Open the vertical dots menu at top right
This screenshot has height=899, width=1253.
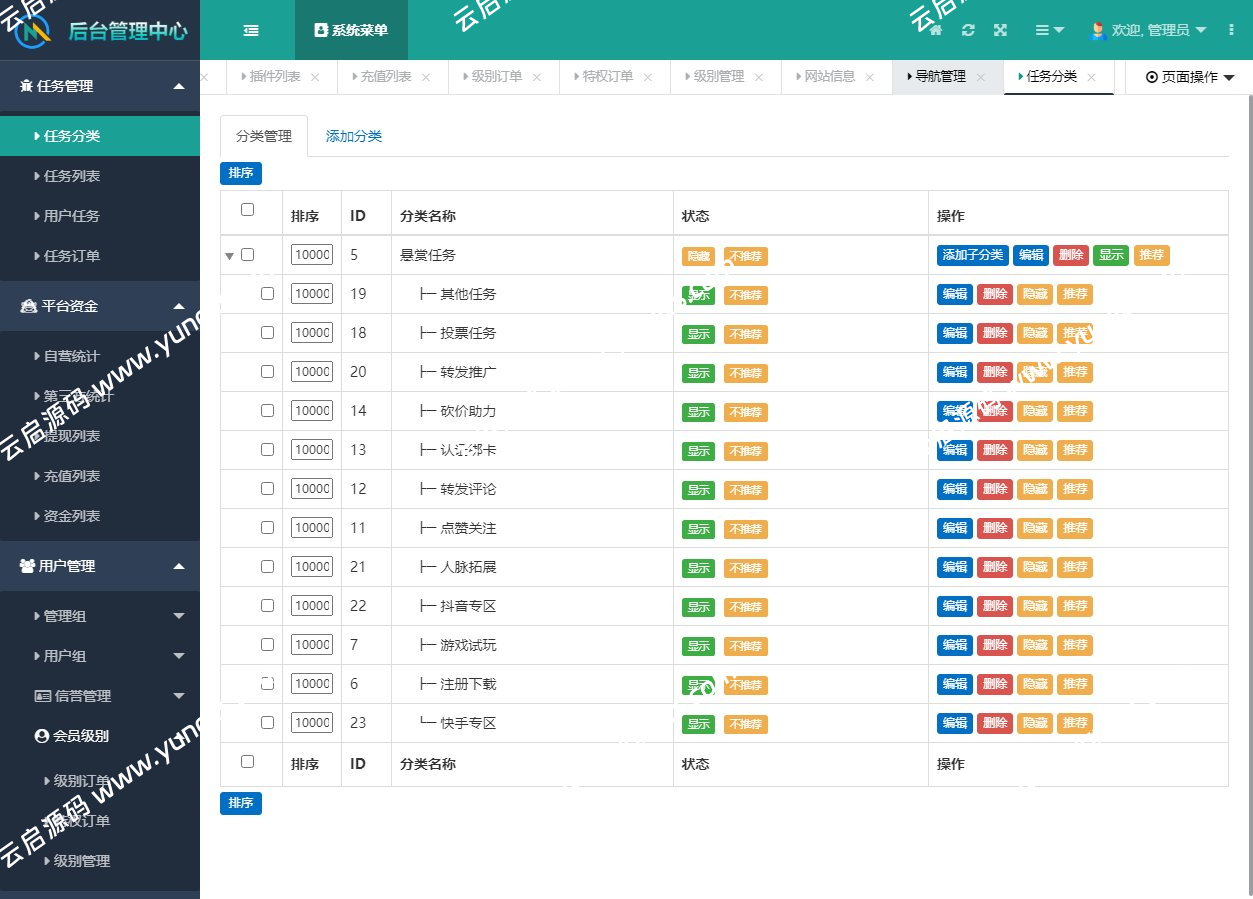(1231, 30)
